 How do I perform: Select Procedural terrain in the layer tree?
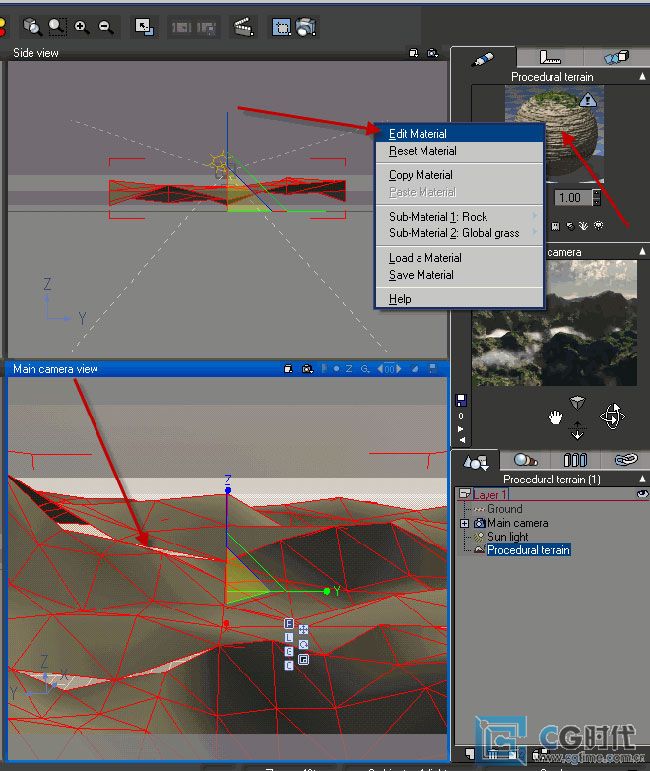coord(528,550)
